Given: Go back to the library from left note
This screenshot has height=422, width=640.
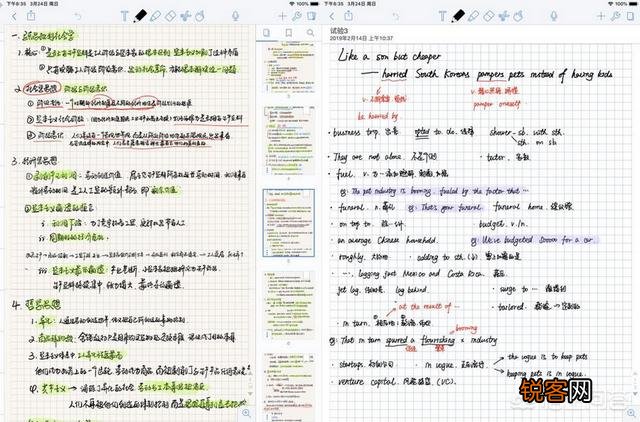Looking at the screenshot, I should point(14,16).
